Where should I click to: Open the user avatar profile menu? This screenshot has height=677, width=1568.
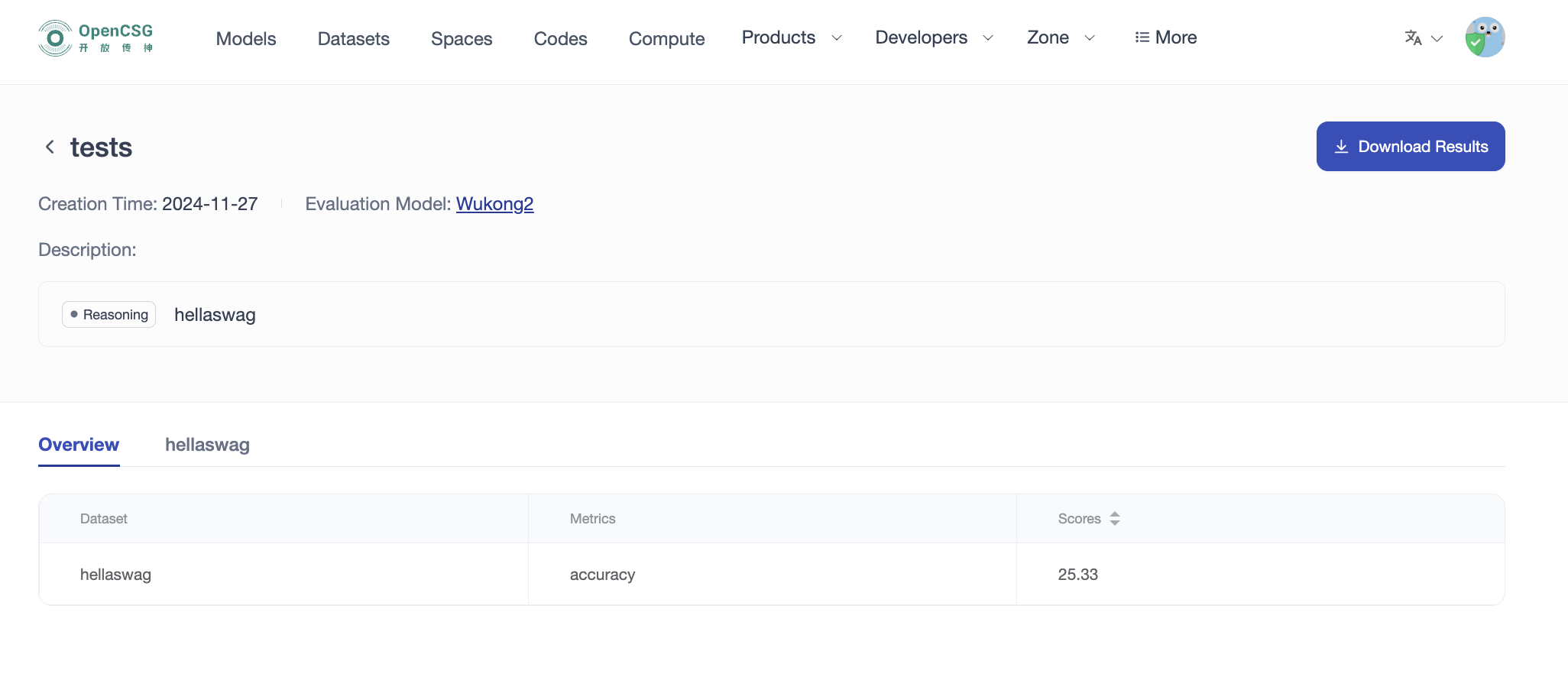[1484, 37]
